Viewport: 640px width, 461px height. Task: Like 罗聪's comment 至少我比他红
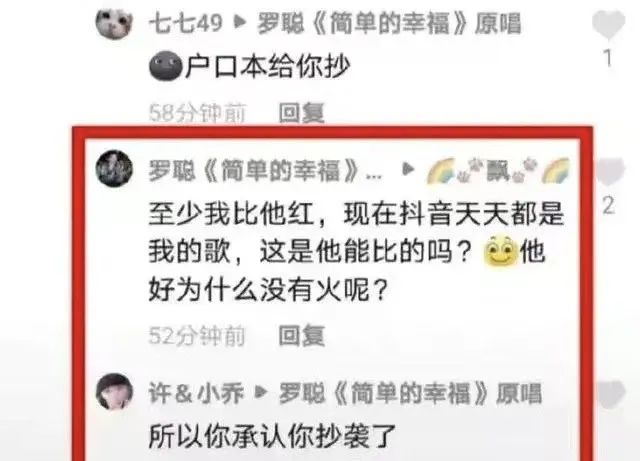click(x=610, y=171)
